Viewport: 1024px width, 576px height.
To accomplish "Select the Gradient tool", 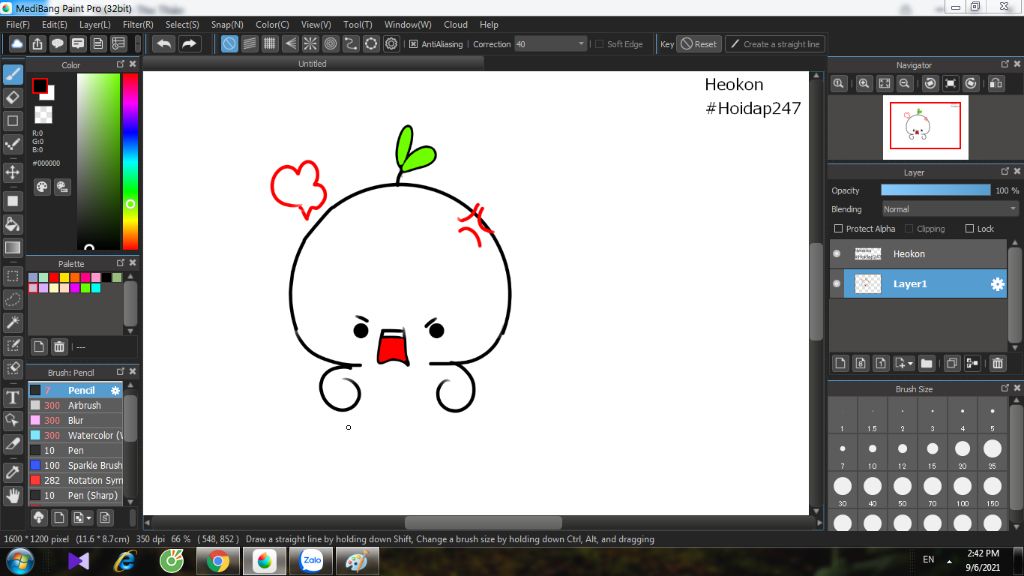I will (x=12, y=248).
